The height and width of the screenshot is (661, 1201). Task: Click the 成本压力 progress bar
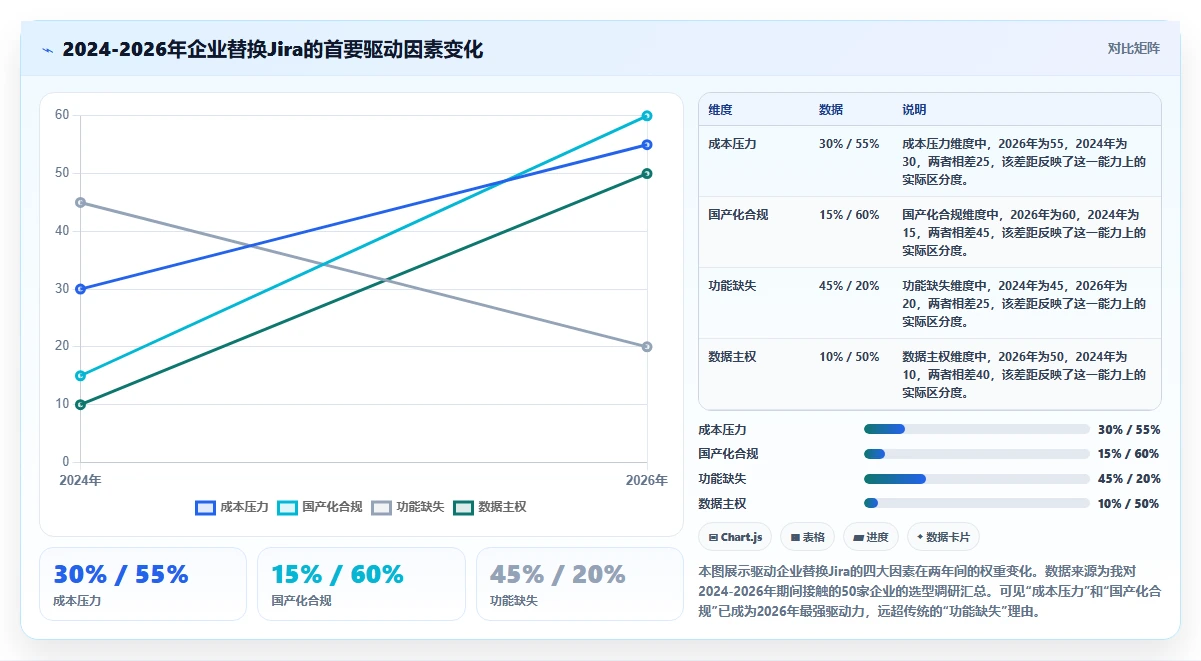click(977, 429)
